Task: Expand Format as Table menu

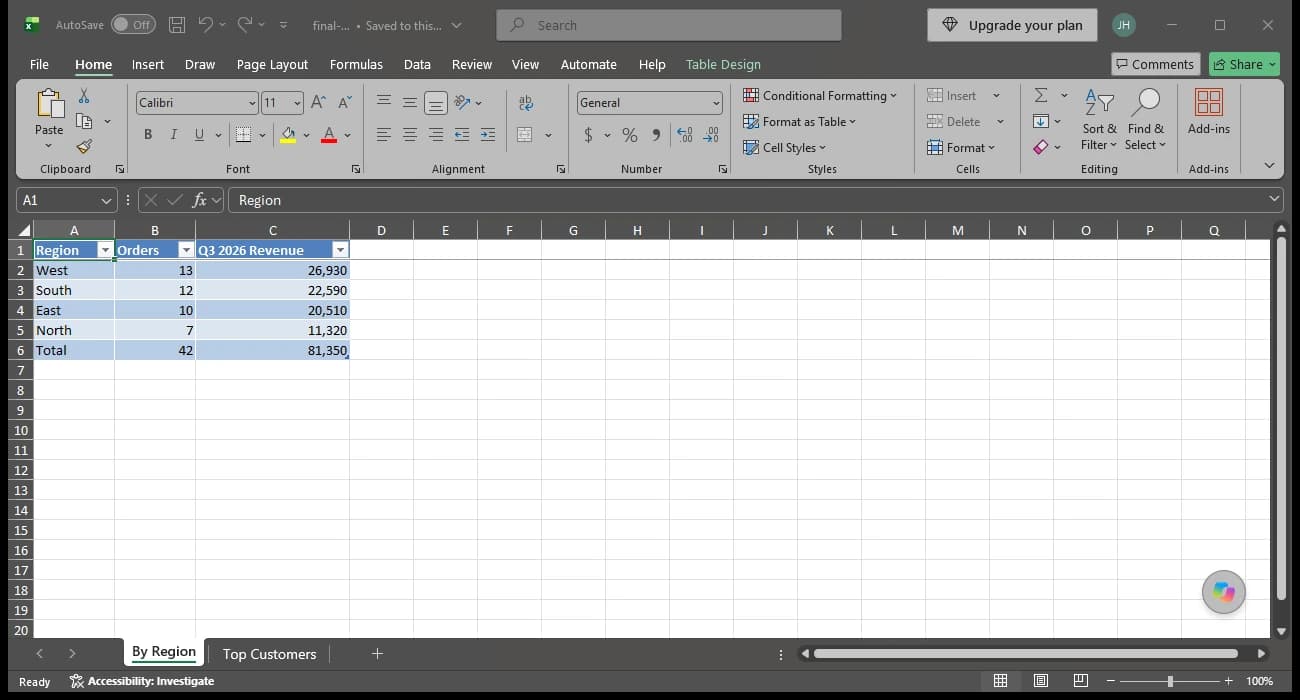Action: pos(800,121)
